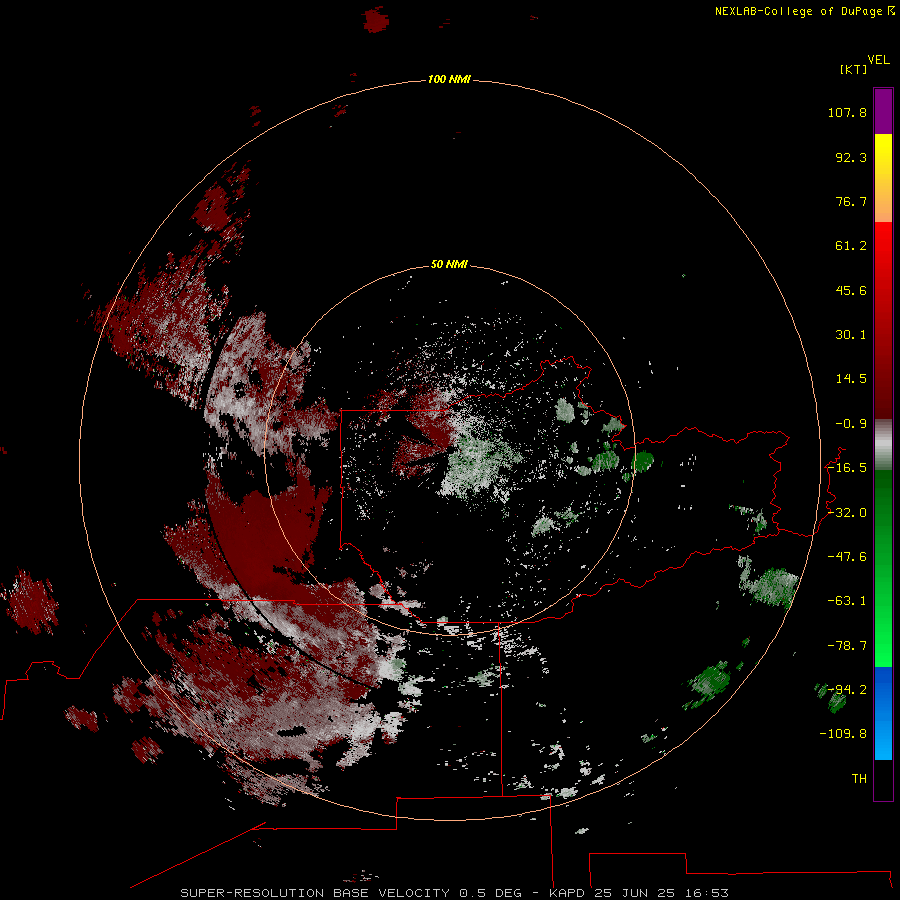
Task: Click the -78.7 velocity scale value
Action: coord(847,646)
